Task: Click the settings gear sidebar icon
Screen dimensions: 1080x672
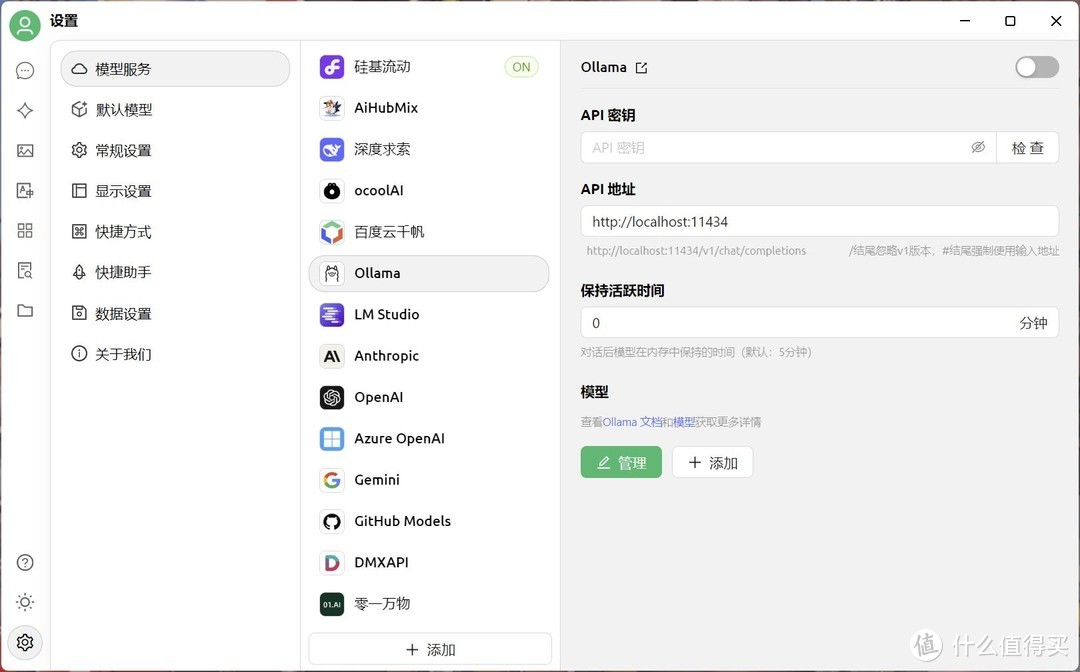Action: pyautogui.click(x=25, y=642)
